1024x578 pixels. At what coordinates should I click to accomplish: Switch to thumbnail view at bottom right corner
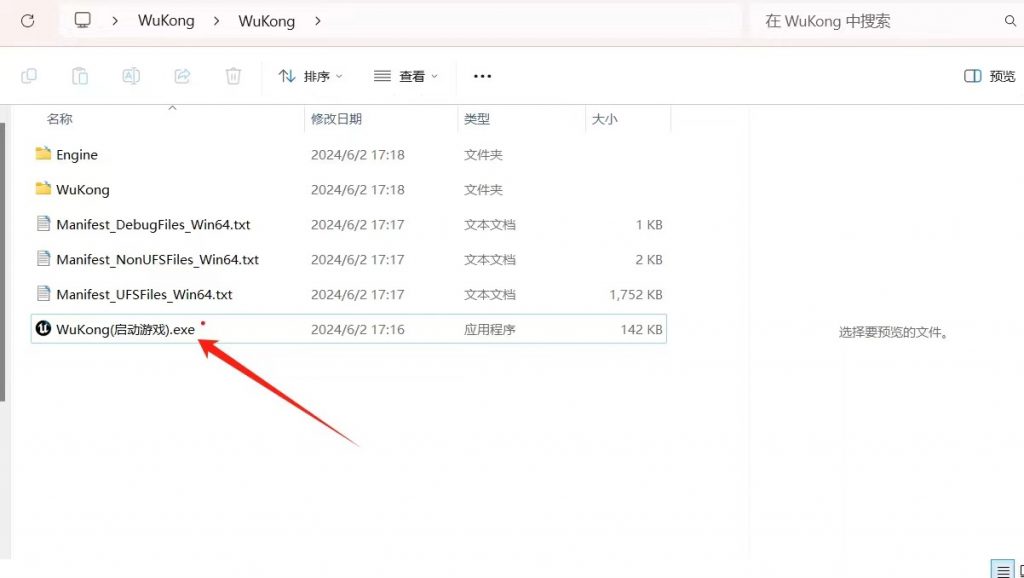tap(1021, 569)
